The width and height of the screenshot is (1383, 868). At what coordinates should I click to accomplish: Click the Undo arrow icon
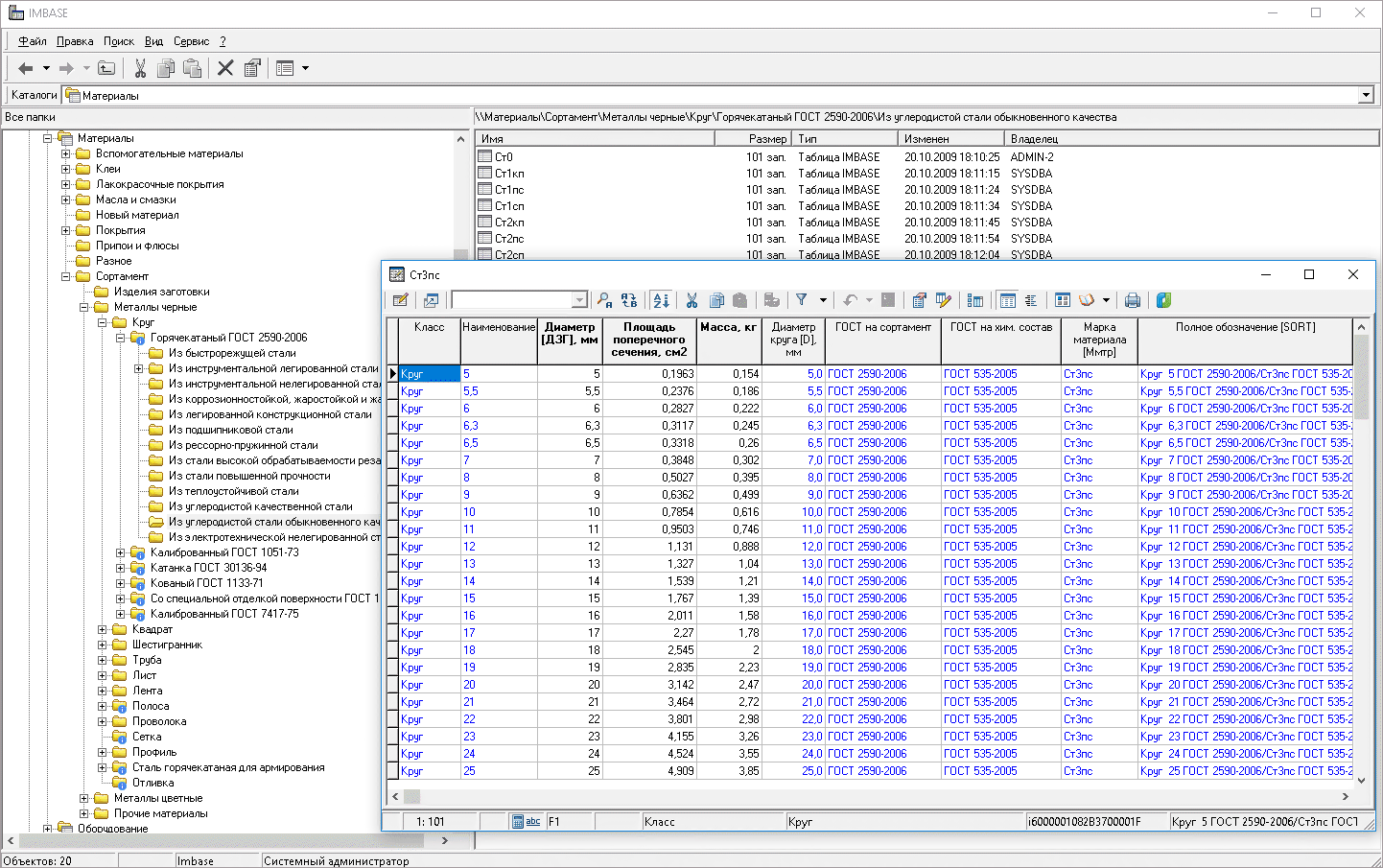[850, 300]
